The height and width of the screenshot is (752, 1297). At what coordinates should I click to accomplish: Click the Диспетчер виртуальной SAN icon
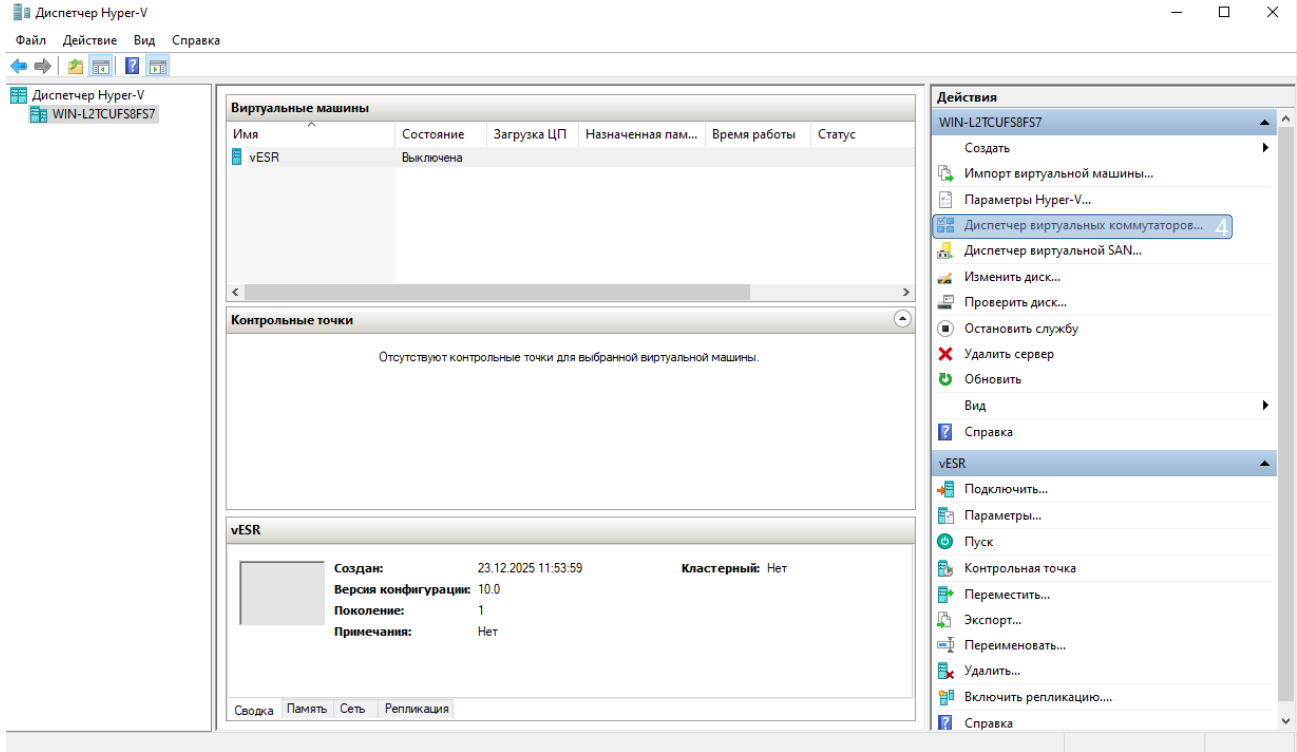945,251
